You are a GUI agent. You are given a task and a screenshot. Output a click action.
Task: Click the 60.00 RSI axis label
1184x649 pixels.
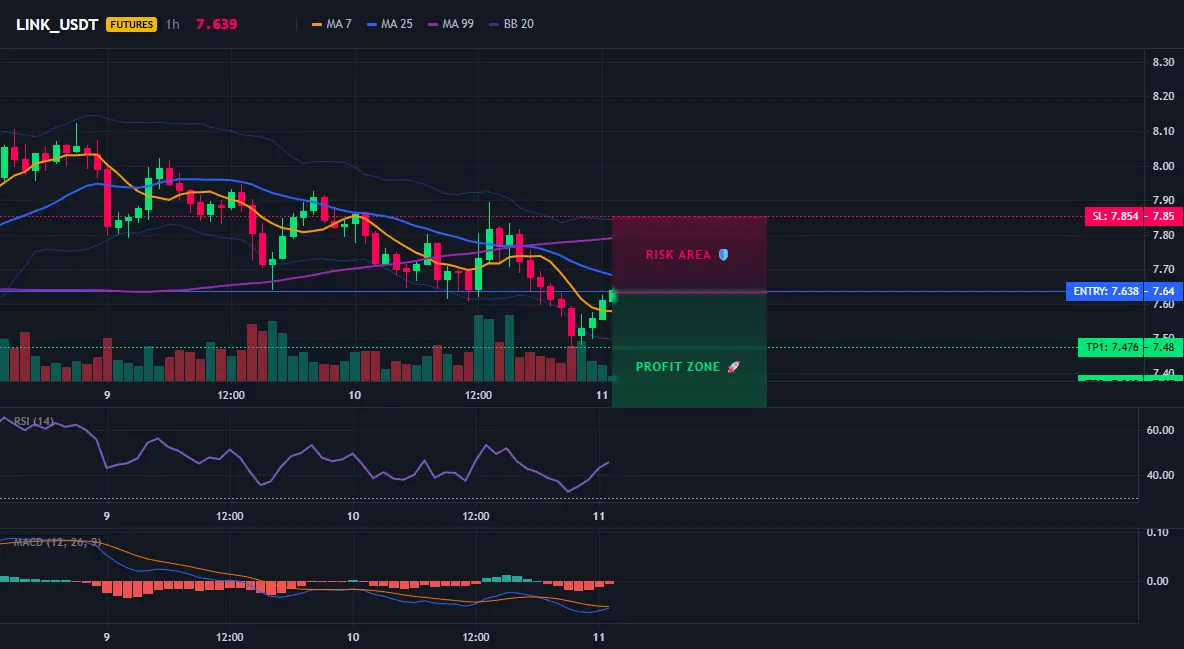pos(1160,430)
